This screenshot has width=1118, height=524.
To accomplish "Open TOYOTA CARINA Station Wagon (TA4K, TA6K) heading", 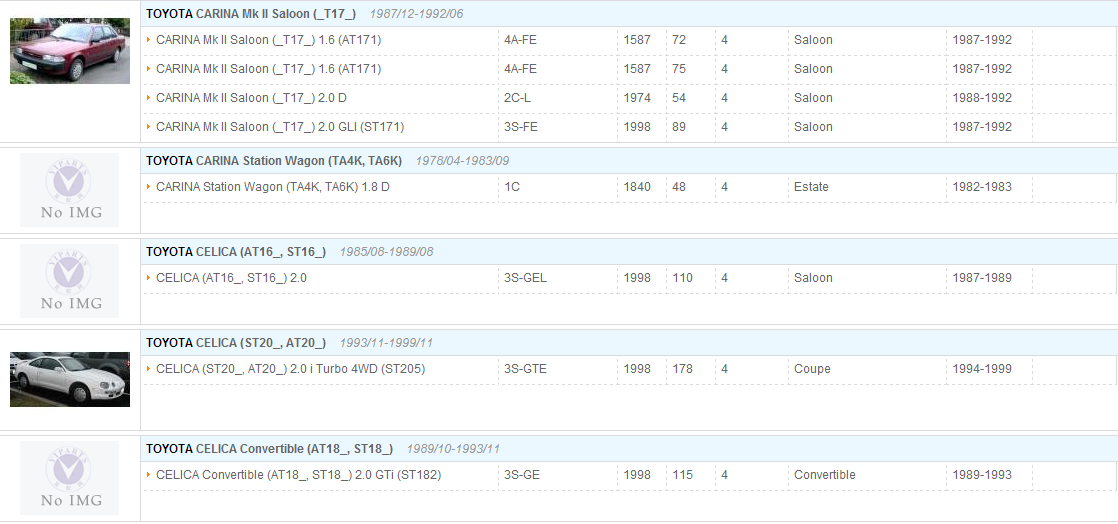I will click(274, 161).
